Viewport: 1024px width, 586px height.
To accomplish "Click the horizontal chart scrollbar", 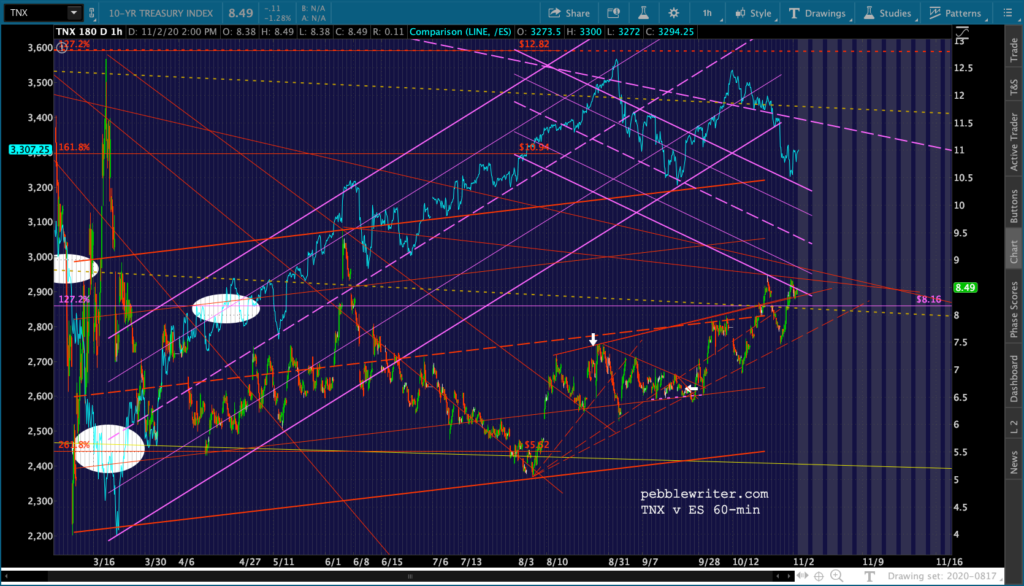I will [x=409, y=576].
